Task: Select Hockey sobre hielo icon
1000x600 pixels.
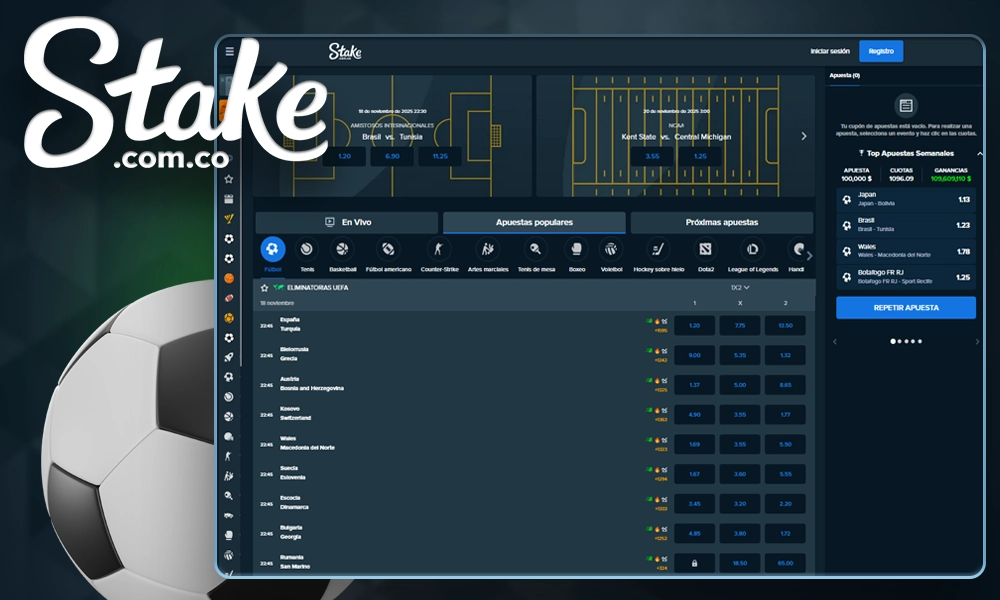Action: [657, 250]
